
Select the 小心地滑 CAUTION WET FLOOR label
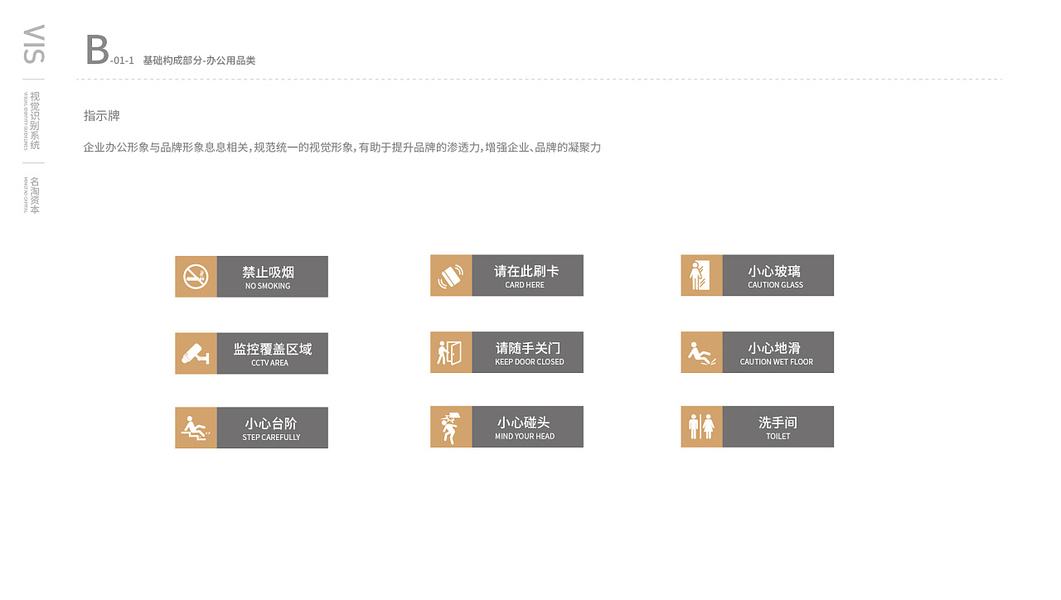click(x=777, y=352)
